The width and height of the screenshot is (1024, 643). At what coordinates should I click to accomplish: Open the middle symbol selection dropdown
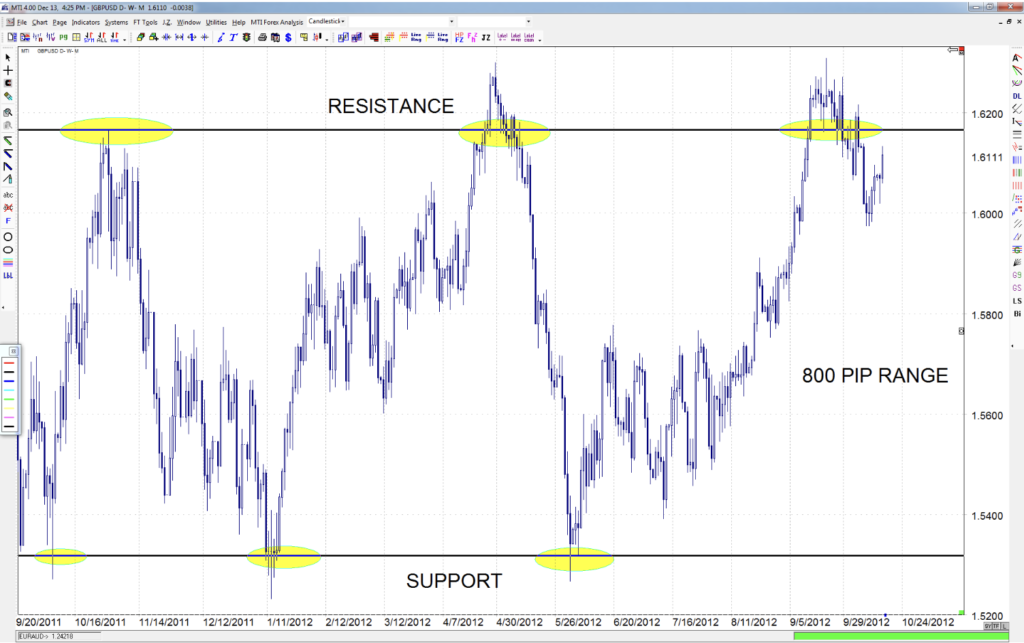pyautogui.click(x=451, y=21)
